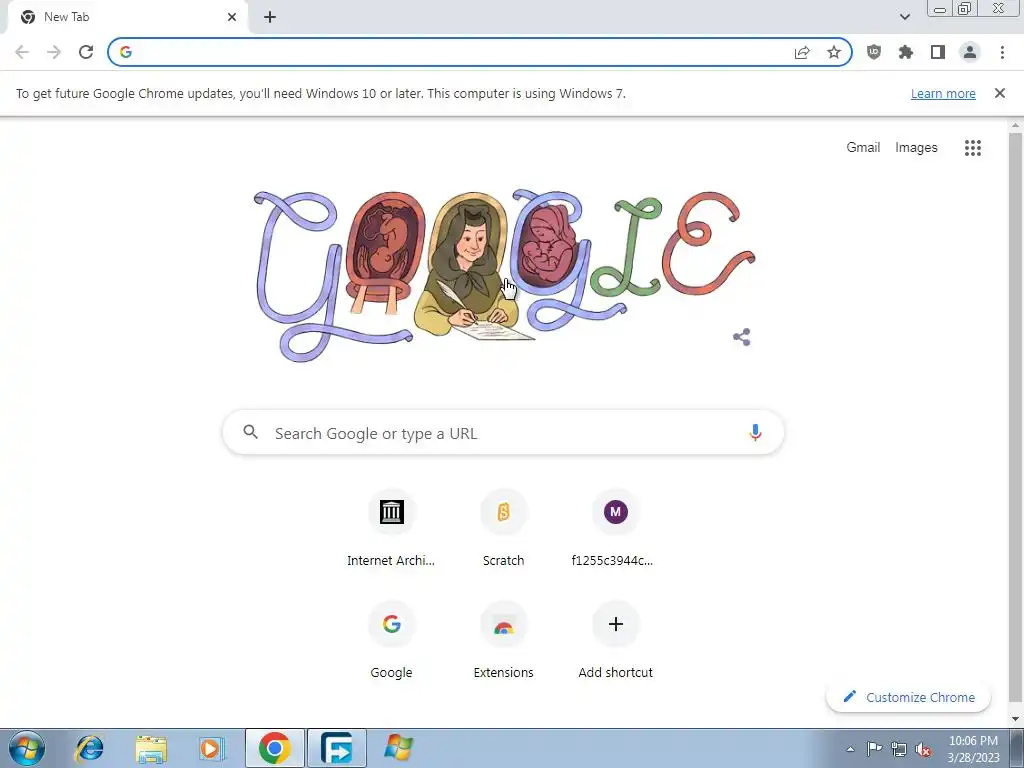
Task: Open the Scratch shortcut
Action: point(504,528)
